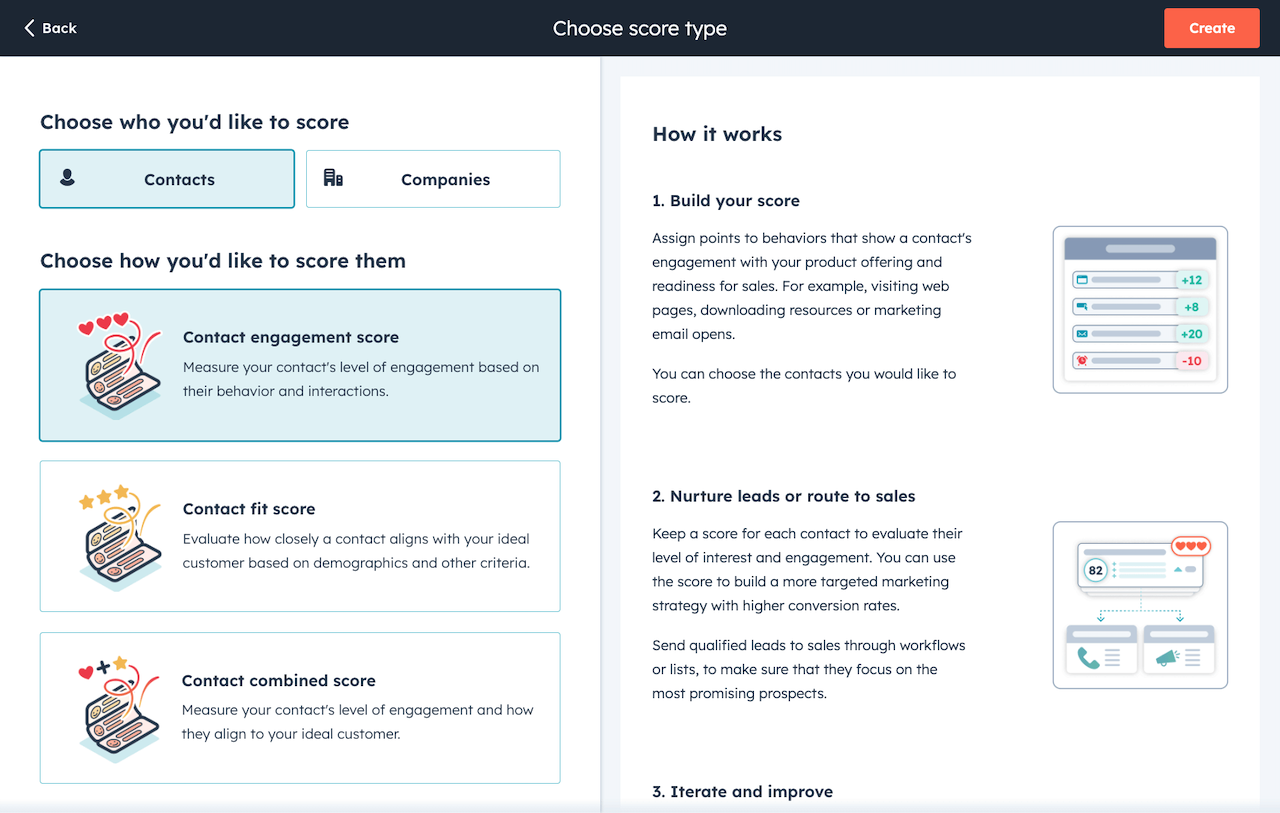
Task: Click the 'Build your score' step heading
Action: click(x=726, y=200)
